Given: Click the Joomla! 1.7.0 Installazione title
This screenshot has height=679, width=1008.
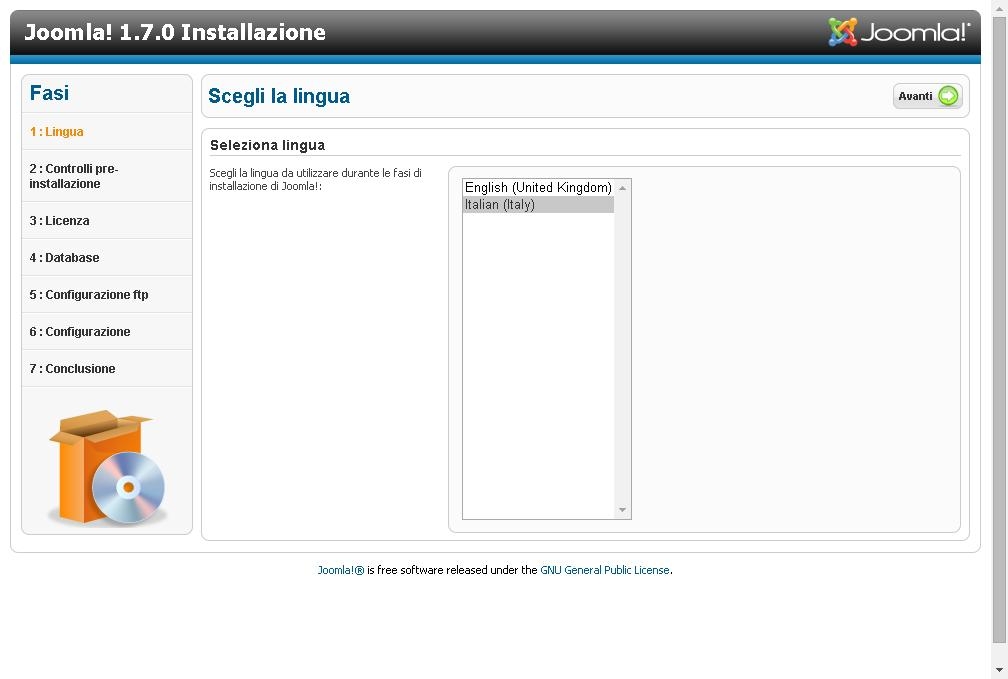Looking at the screenshot, I should coord(175,32).
